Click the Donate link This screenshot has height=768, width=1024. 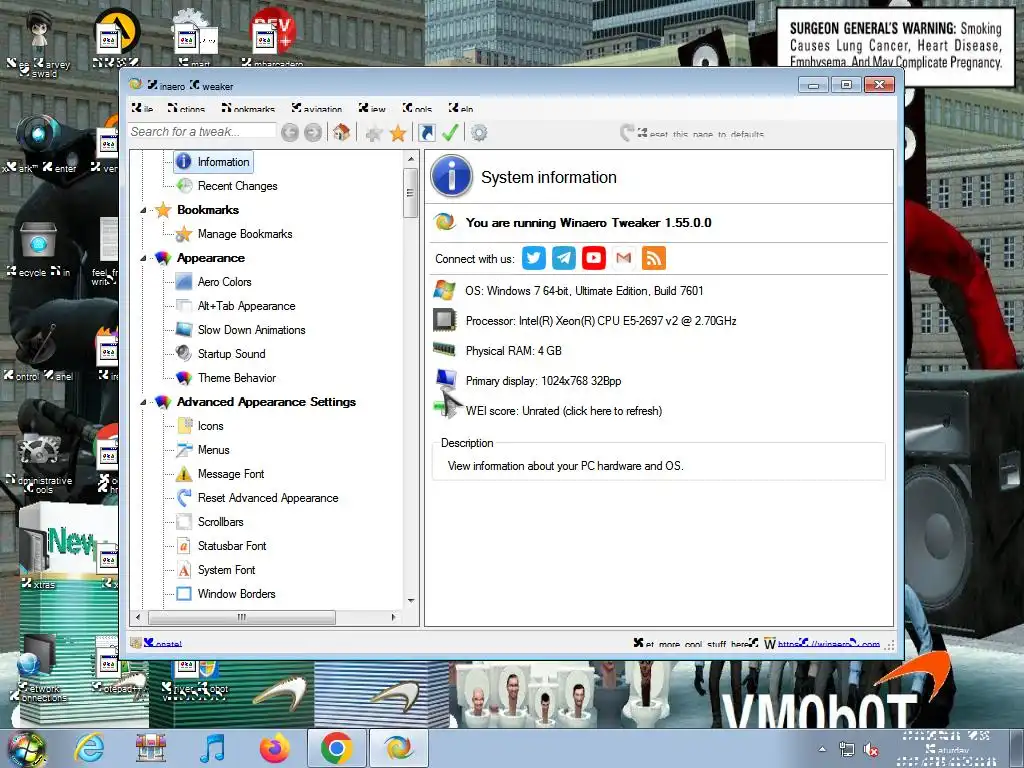[x=163, y=644]
